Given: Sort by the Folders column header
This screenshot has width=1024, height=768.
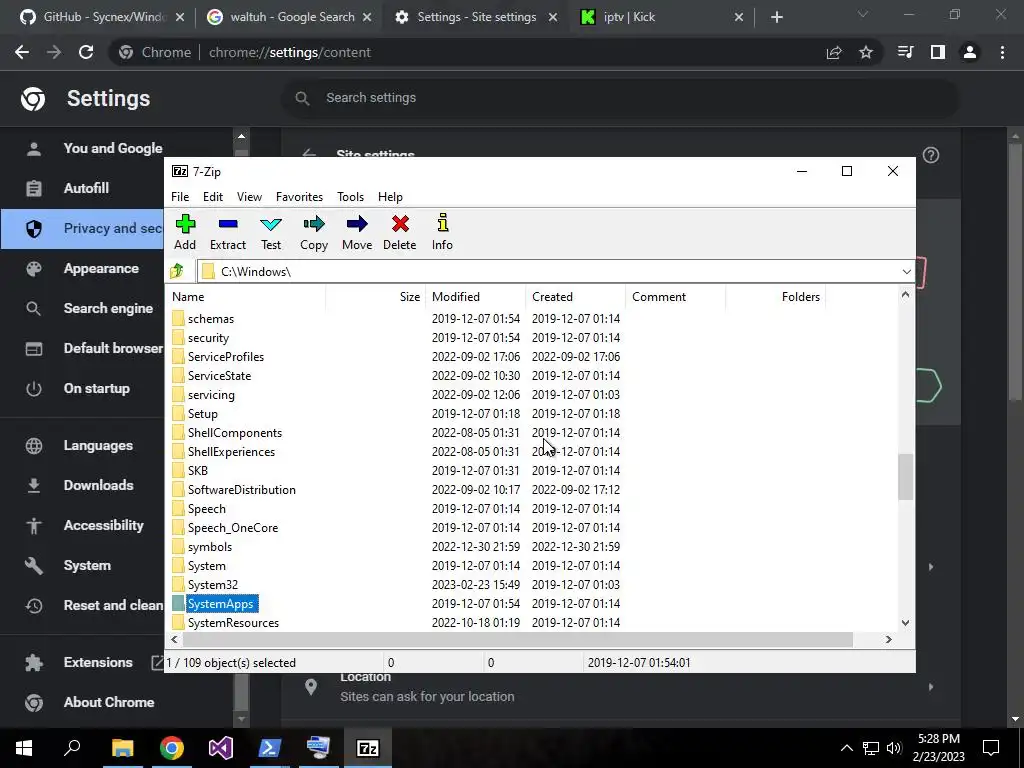Looking at the screenshot, I should coord(775,296).
